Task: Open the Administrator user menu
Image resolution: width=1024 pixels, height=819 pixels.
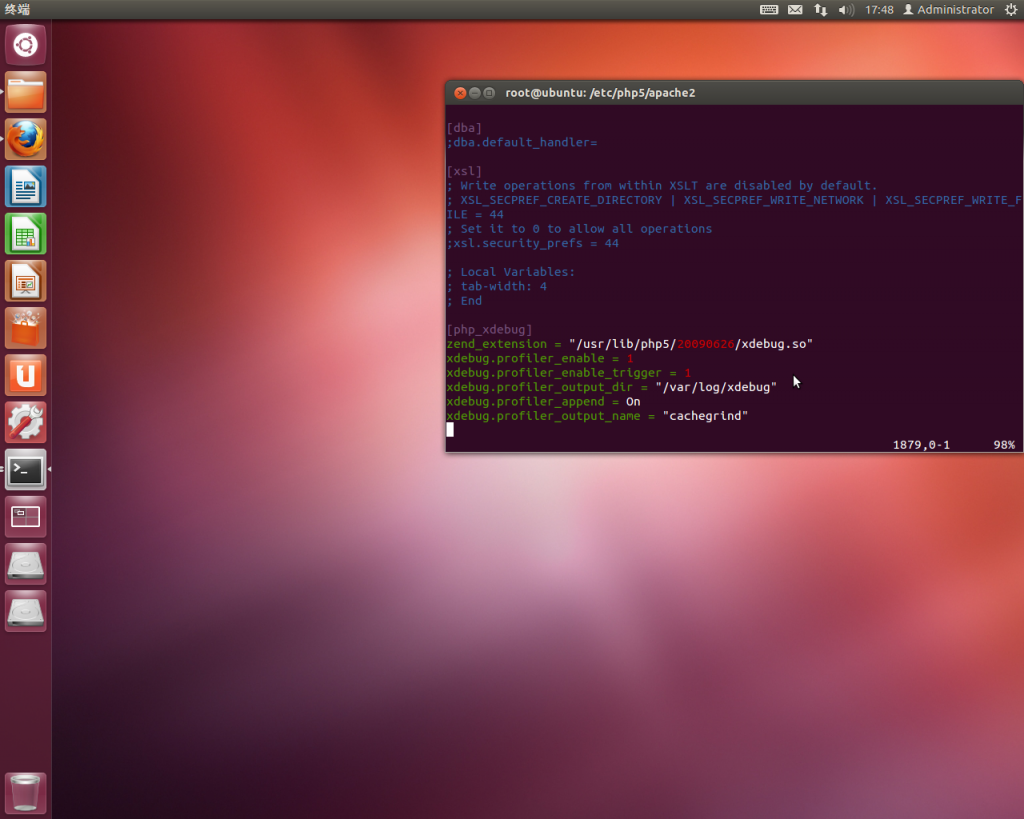Action: pyautogui.click(x=948, y=10)
